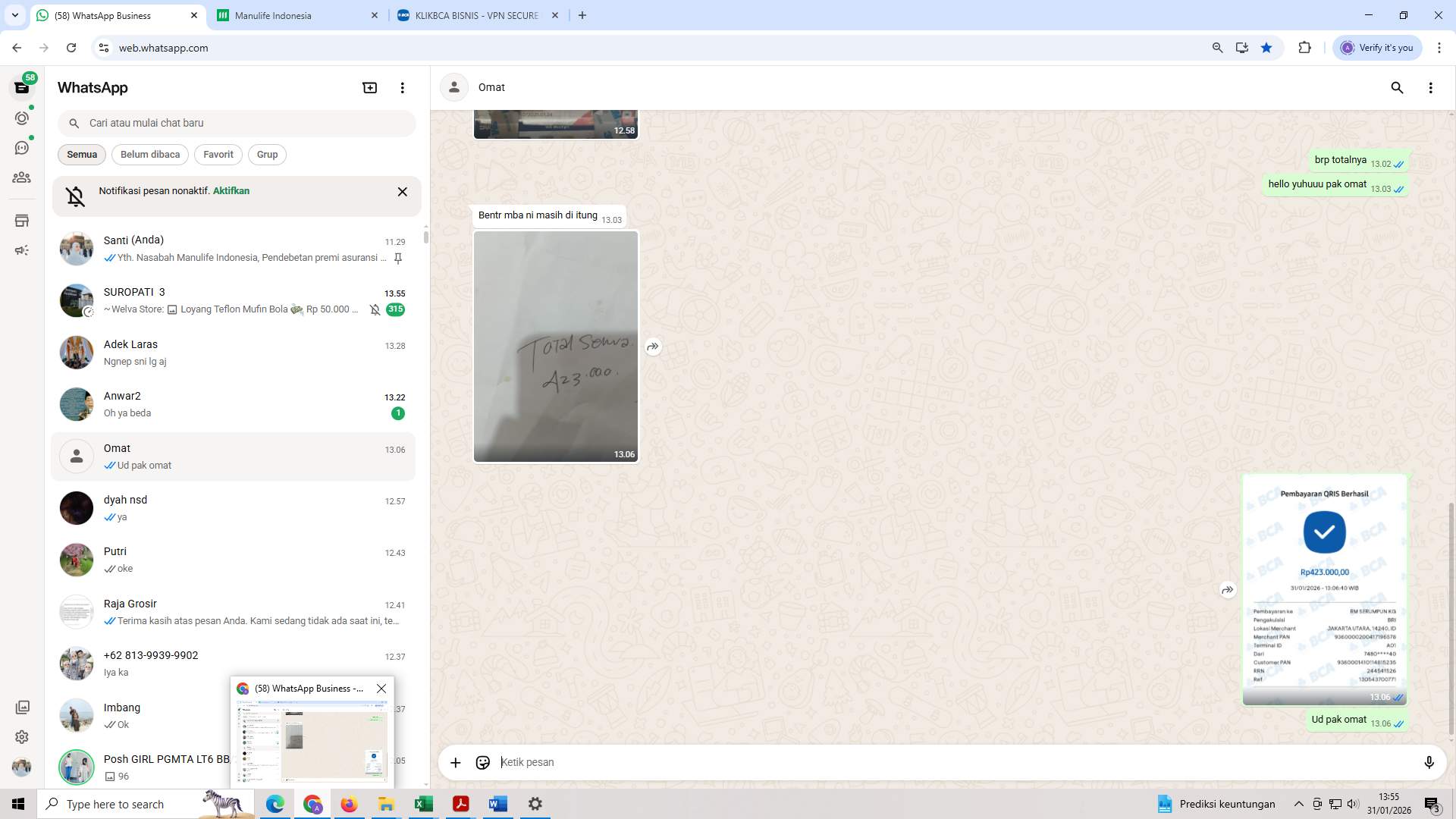Forward the handwritten total photo
Image resolution: width=1456 pixels, height=819 pixels.
pyautogui.click(x=653, y=347)
